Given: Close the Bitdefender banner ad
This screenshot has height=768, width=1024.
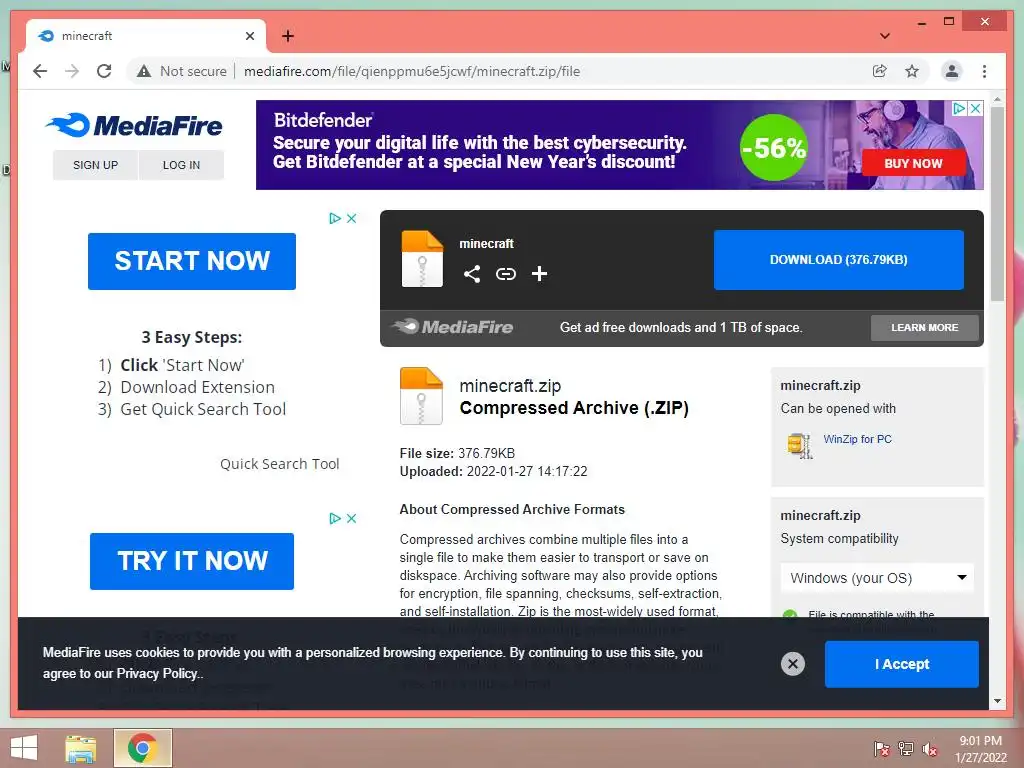Looking at the screenshot, I should coord(975,108).
